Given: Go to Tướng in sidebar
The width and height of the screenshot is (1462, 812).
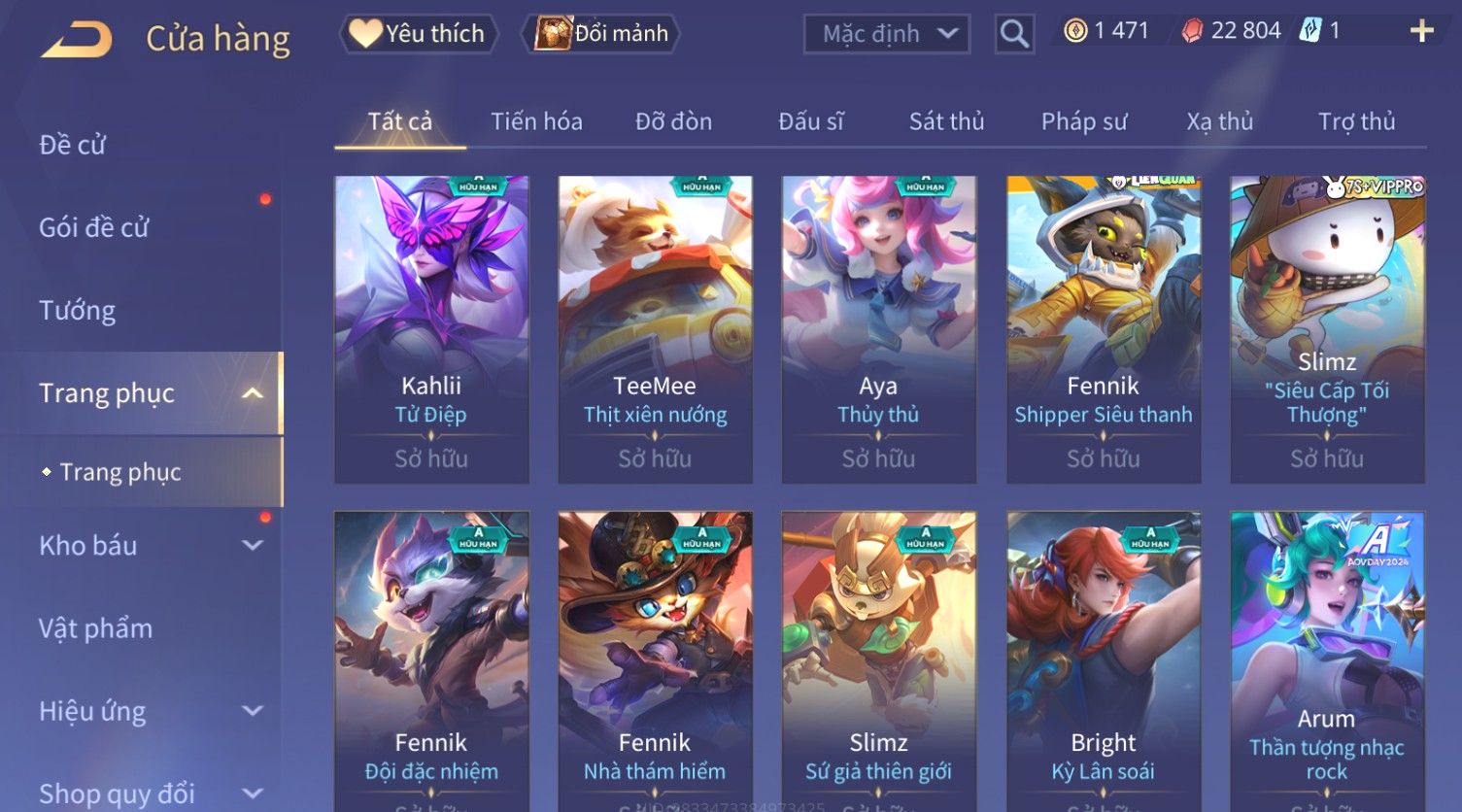Looking at the screenshot, I should 77,311.
